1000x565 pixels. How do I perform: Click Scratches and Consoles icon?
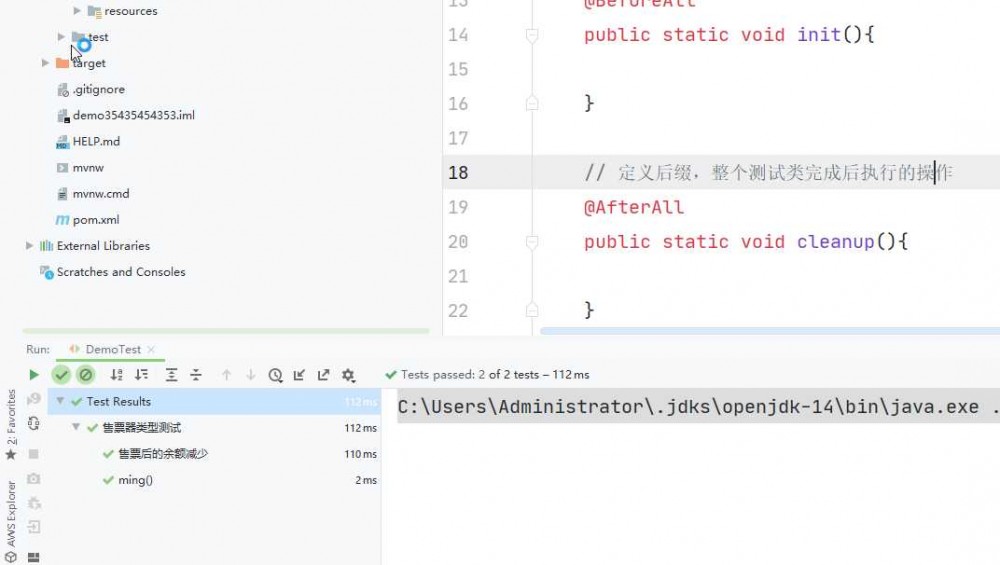pos(47,272)
